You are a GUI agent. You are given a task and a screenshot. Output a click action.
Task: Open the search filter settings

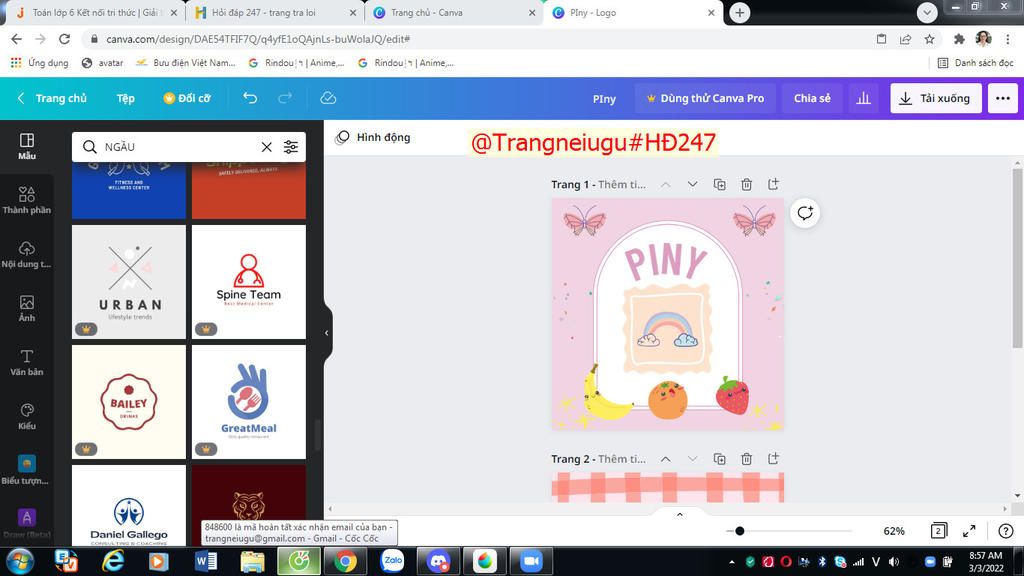coord(291,147)
